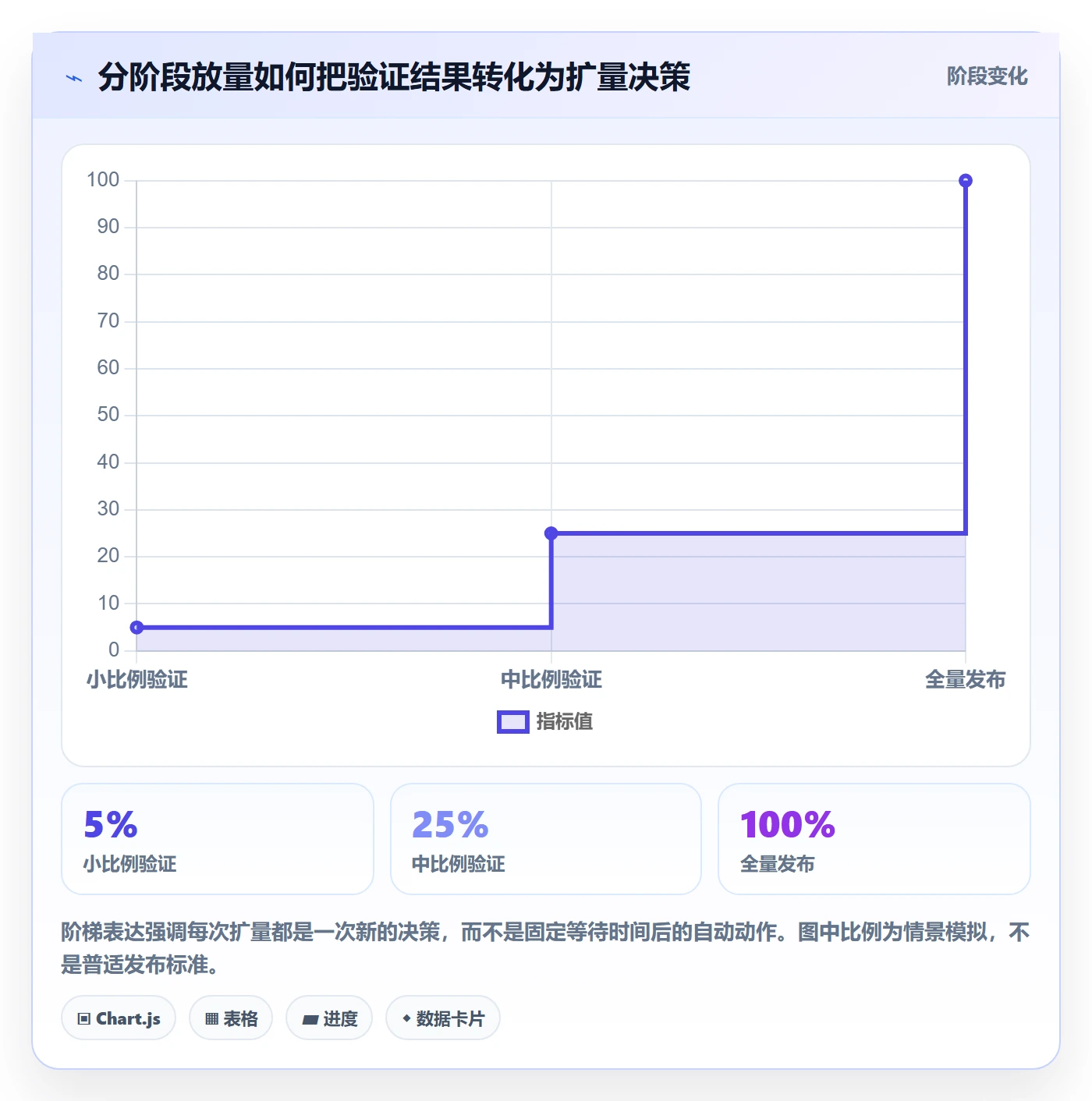Click the 指标值 legend label
Screen dimensions: 1092x1101
[x=565, y=722]
